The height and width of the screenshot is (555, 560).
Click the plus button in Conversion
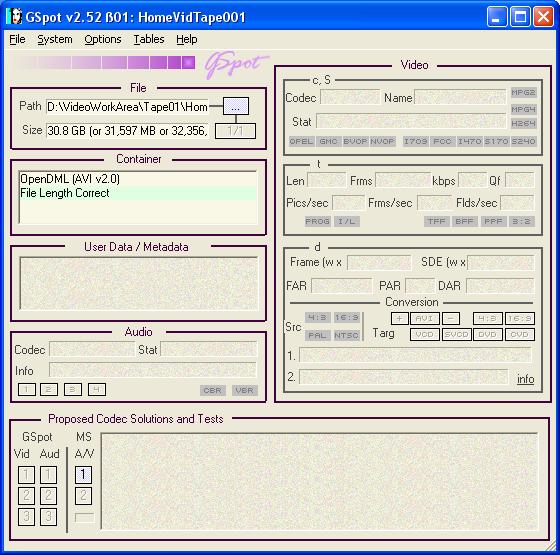(x=400, y=318)
